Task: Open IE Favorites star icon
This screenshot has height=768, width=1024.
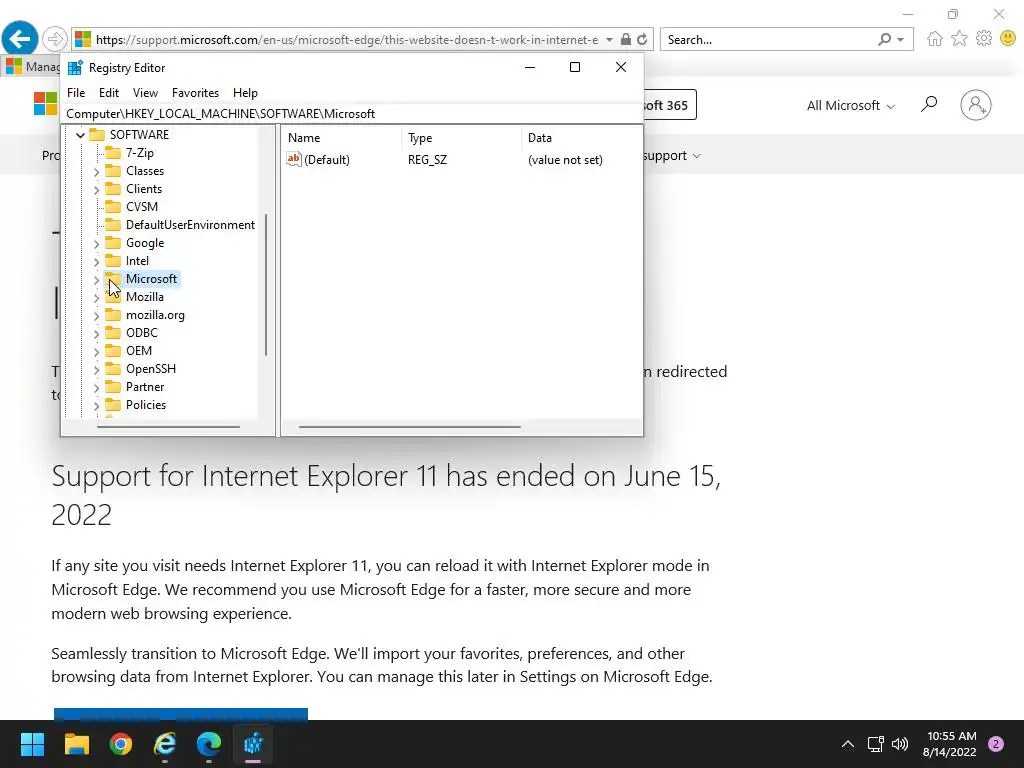Action: coord(959,39)
